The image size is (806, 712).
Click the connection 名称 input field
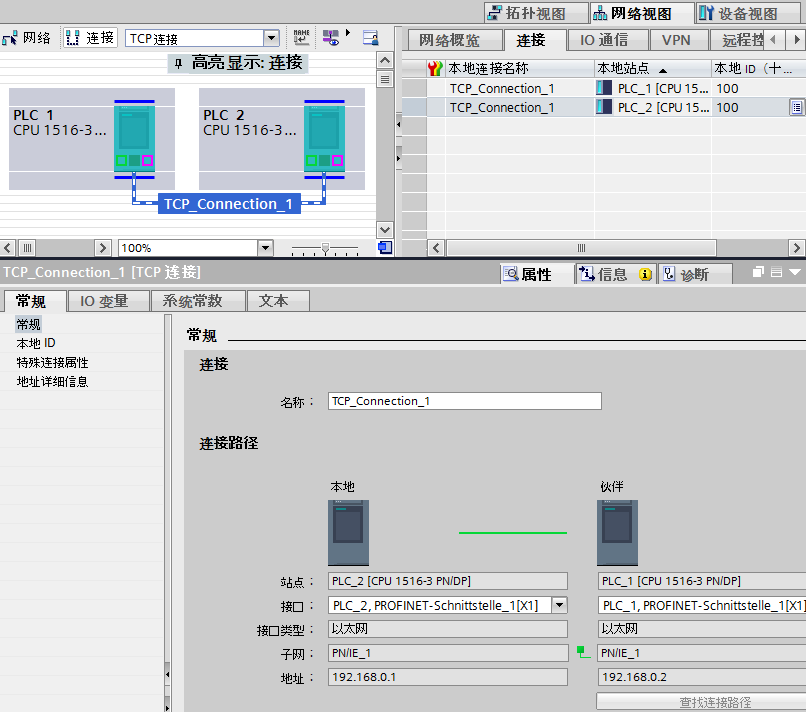[465, 401]
